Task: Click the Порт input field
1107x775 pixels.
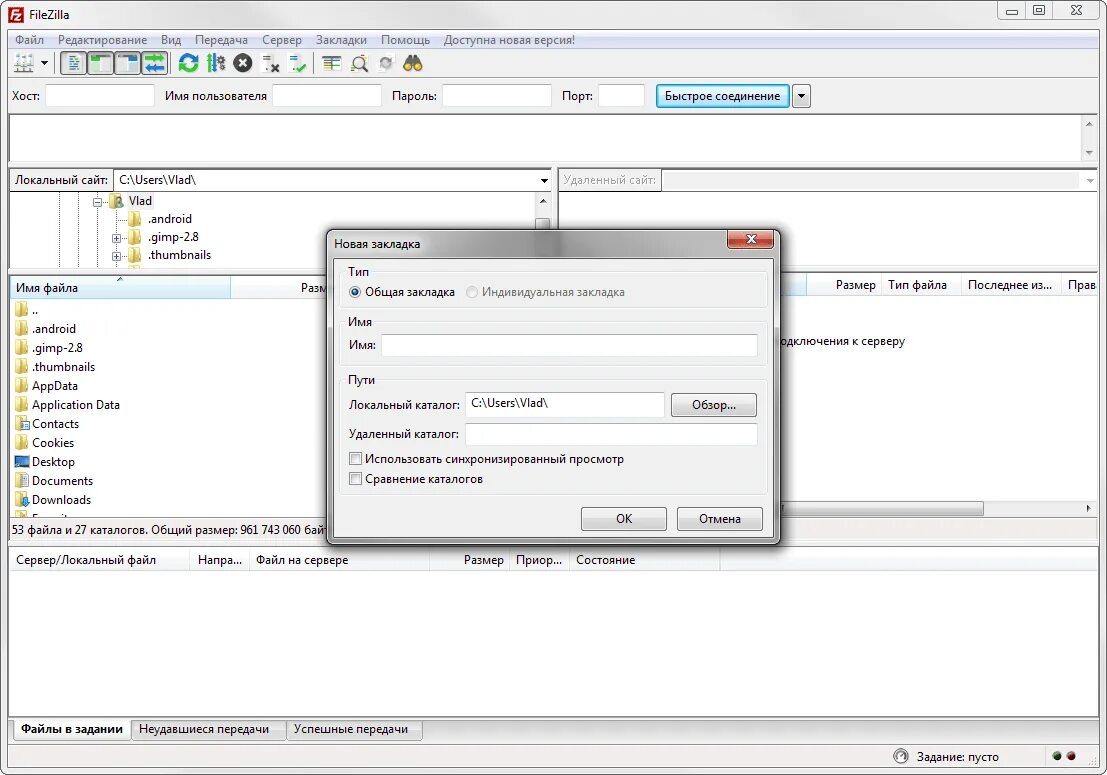Action: tap(621, 96)
